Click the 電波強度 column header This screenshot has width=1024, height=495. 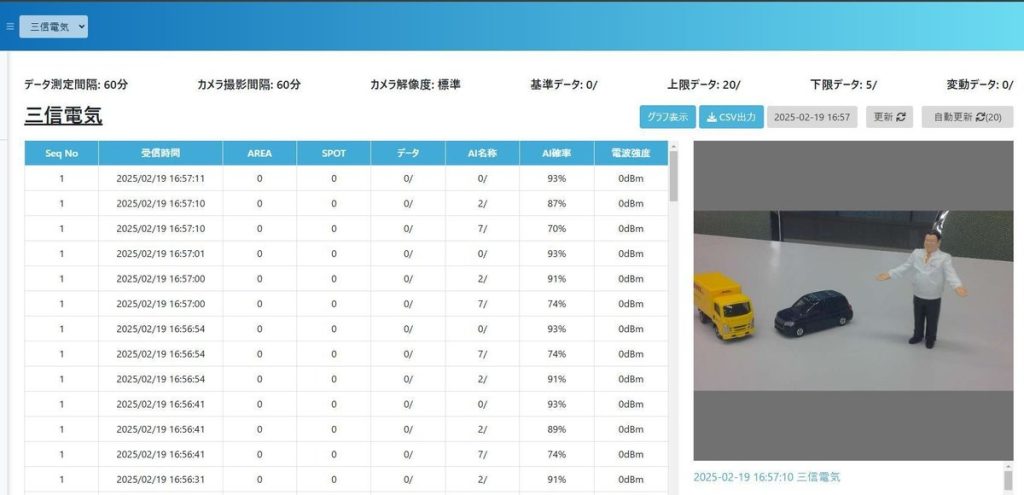(x=631, y=153)
